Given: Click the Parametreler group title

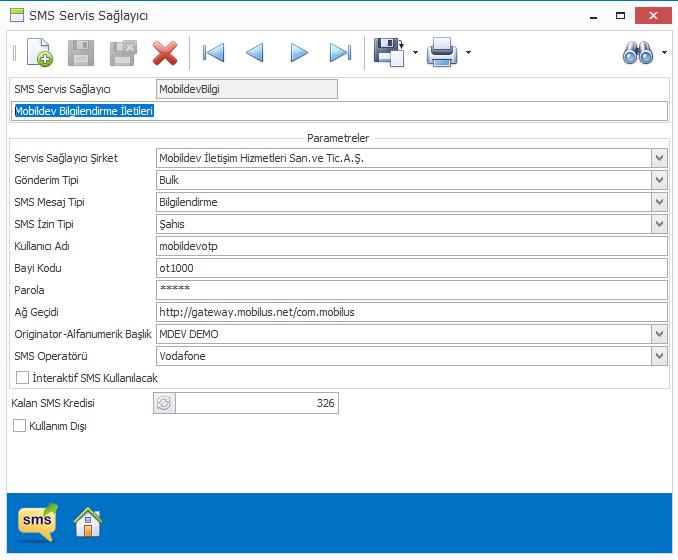Looking at the screenshot, I should tap(338, 138).
